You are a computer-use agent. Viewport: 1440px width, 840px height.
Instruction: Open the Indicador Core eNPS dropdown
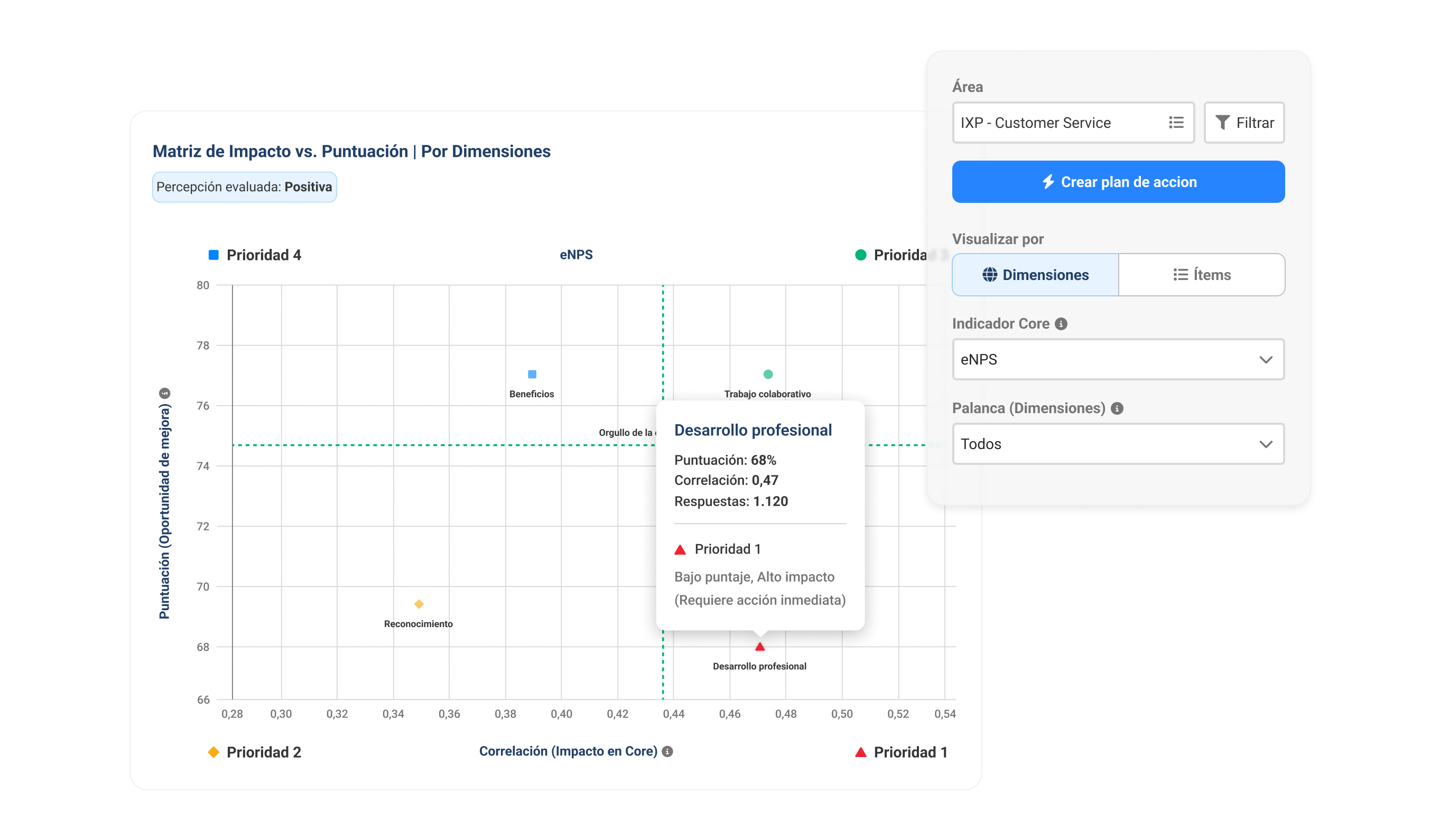[1118, 359]
